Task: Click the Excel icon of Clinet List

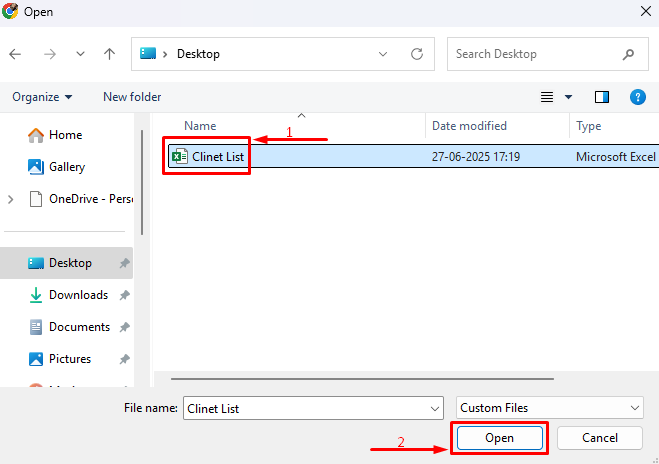Action: [180, 157]
